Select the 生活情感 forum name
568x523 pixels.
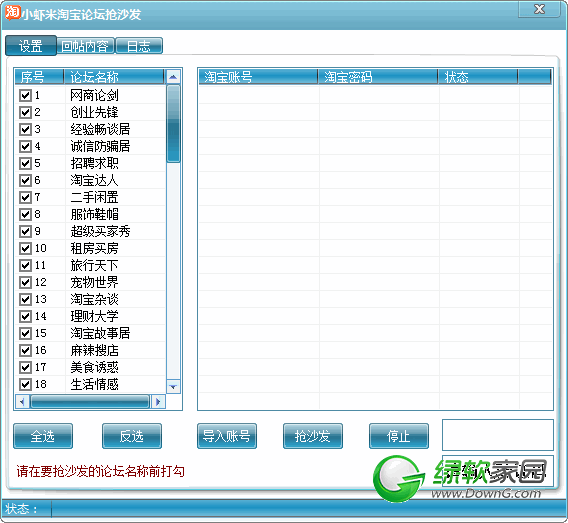tap(94, 384)
